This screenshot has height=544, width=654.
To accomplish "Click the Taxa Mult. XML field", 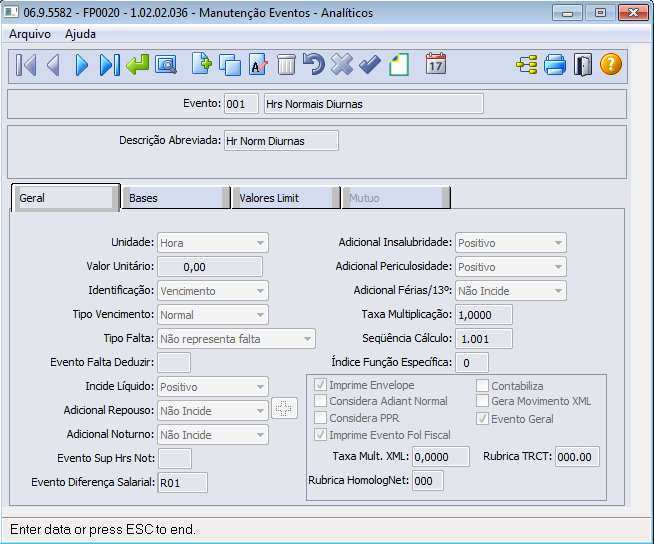I will coord(441,457).
